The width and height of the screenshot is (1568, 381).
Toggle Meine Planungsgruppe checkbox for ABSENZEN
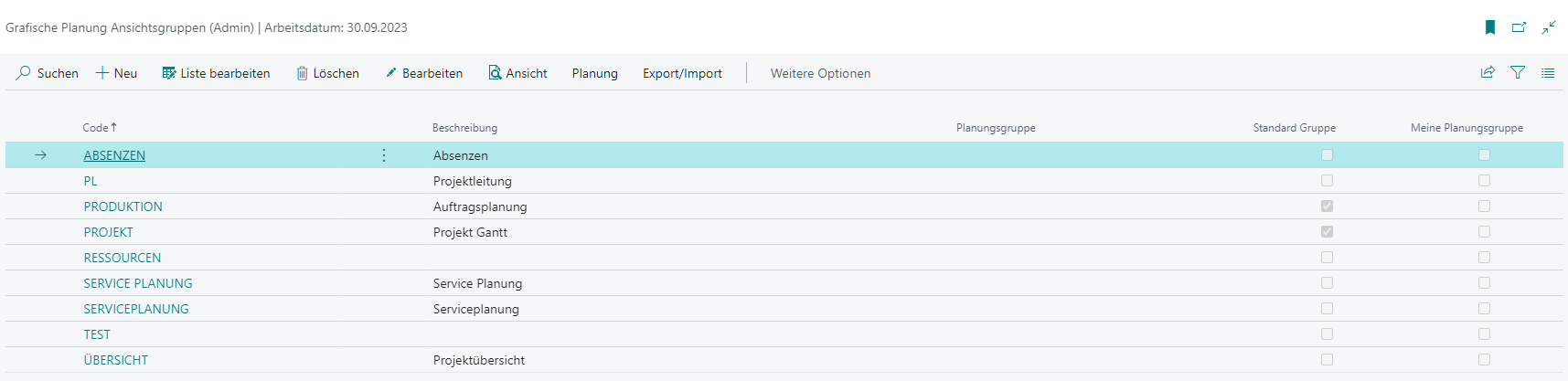[x=1484, y=155]
